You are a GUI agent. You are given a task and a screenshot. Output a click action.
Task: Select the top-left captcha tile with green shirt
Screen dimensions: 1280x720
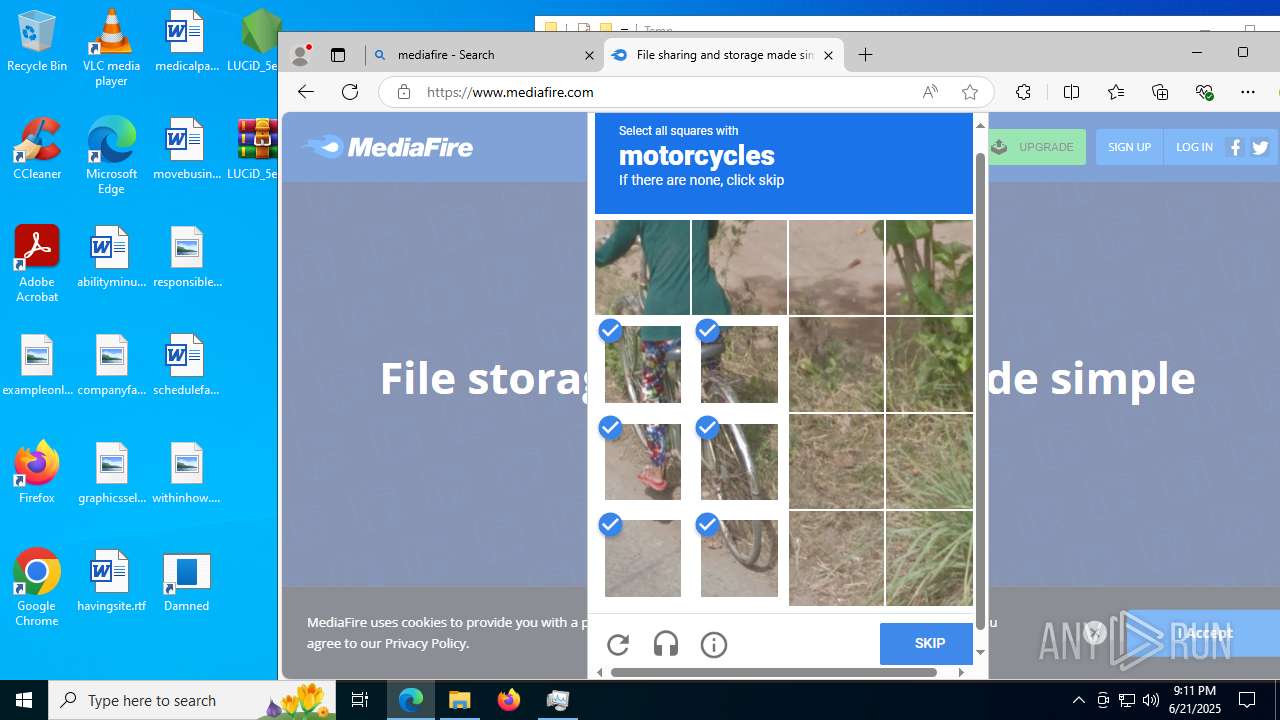click(x=642, y=267)
